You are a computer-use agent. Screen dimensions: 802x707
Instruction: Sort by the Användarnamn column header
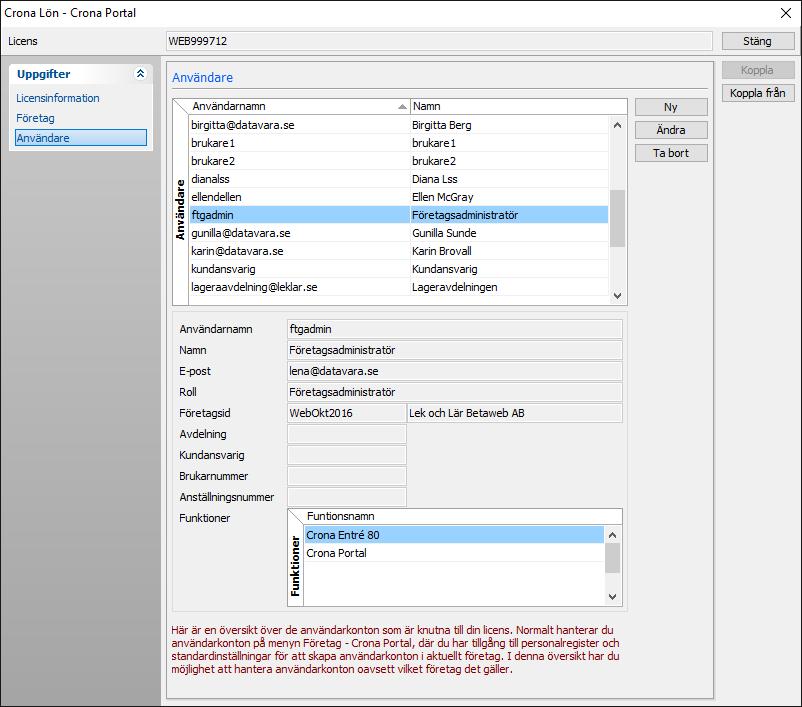299,106
